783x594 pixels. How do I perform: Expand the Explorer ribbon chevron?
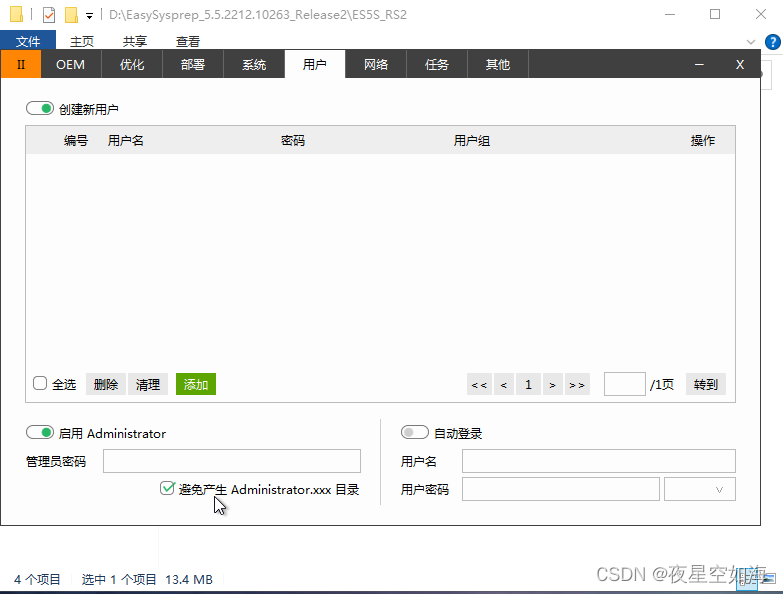click(751, 42)
